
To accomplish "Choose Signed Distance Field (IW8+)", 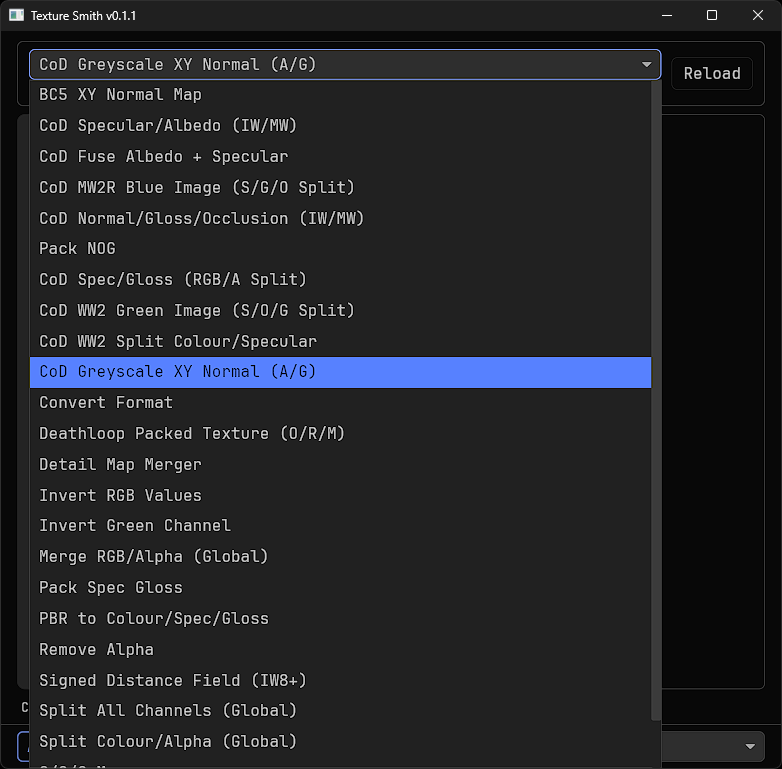I will 341,681.
